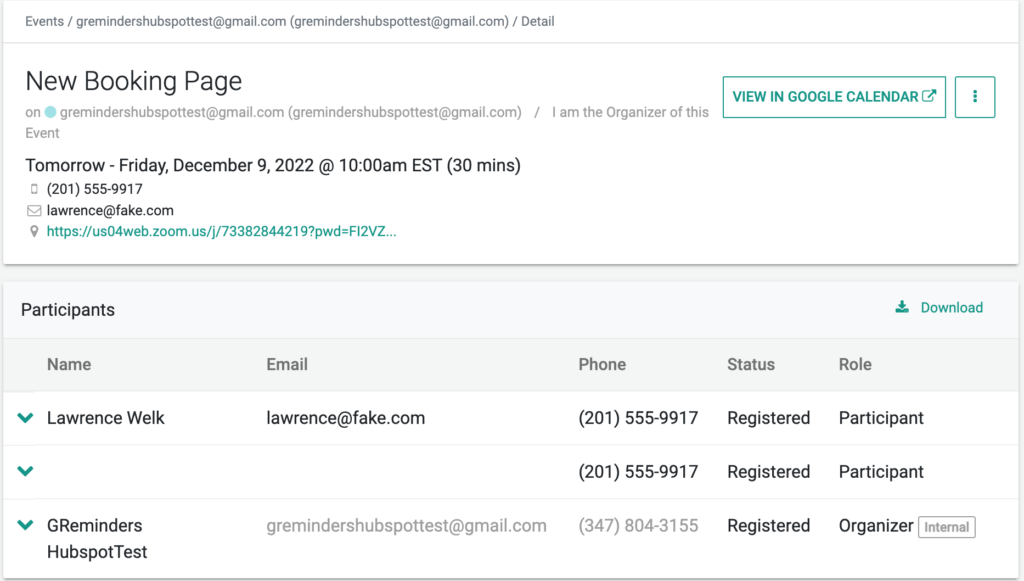Click the location pin icon by Zoom link

point(34,231)
